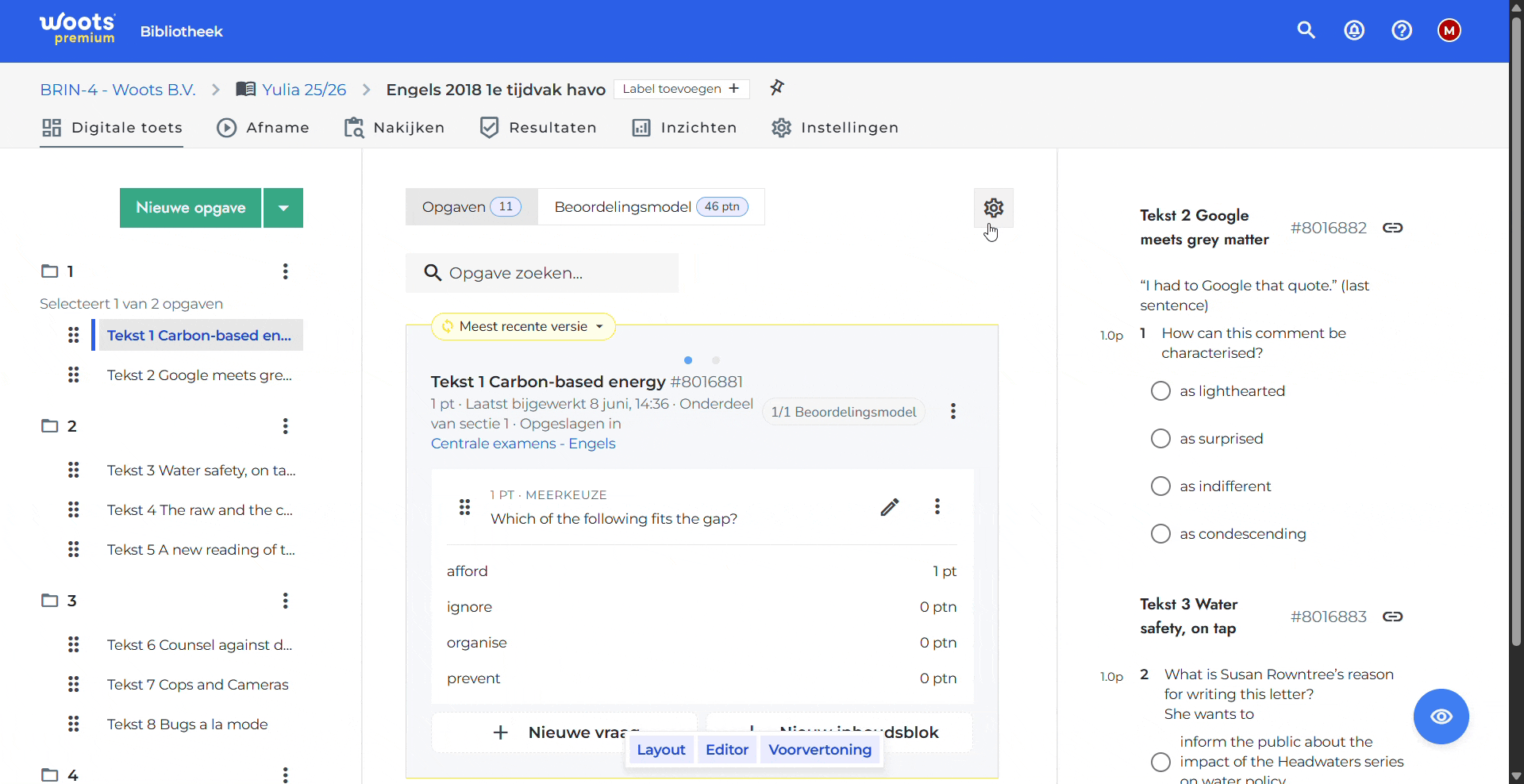The height and width of the screenshot is (784, 1524).
Task: Open three-dot menu for folder 3
Action: point(285,601)
